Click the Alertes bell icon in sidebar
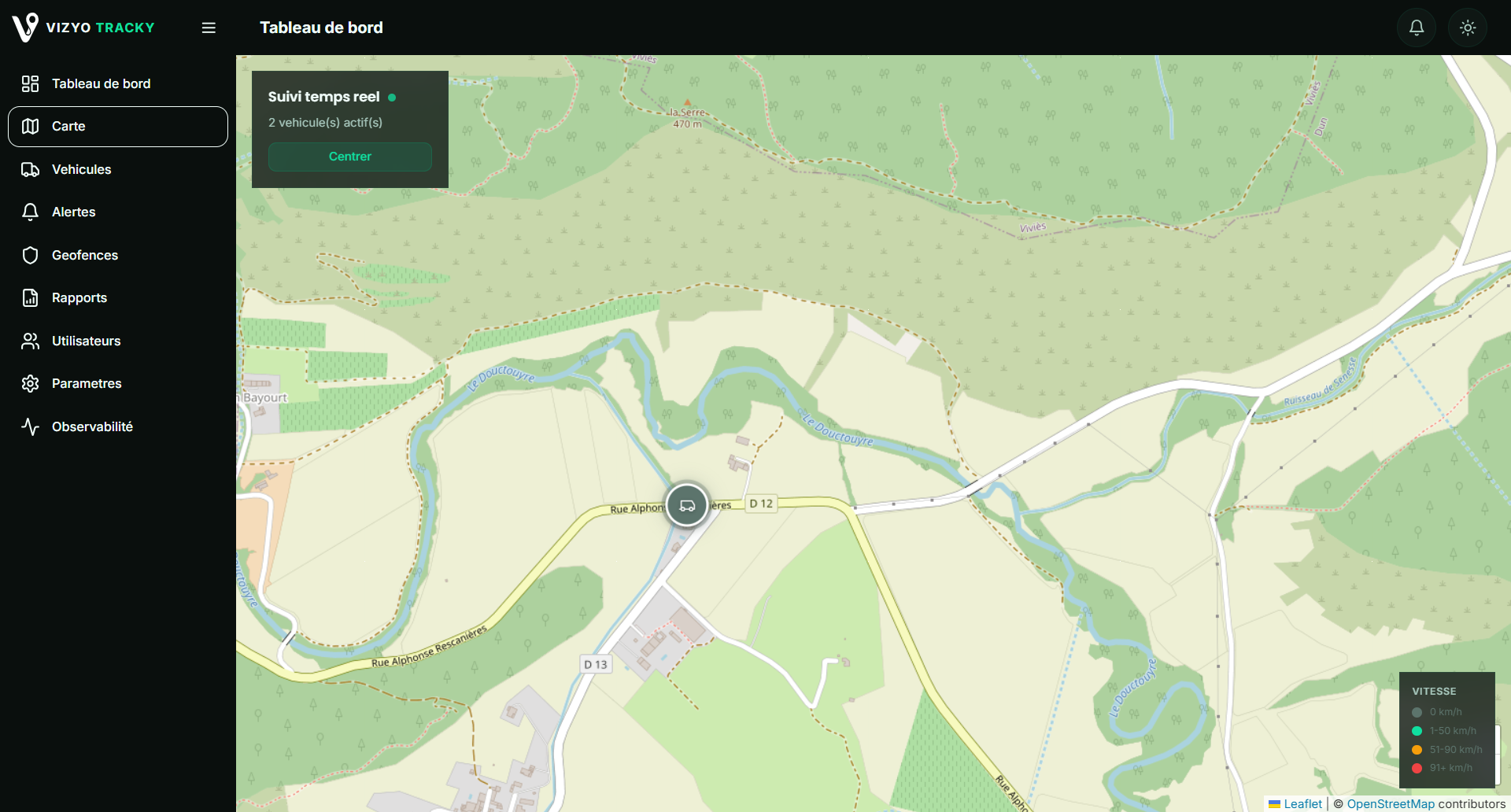Image resolution: width=1511 pixels, height=812 pixels. point(30,212)
